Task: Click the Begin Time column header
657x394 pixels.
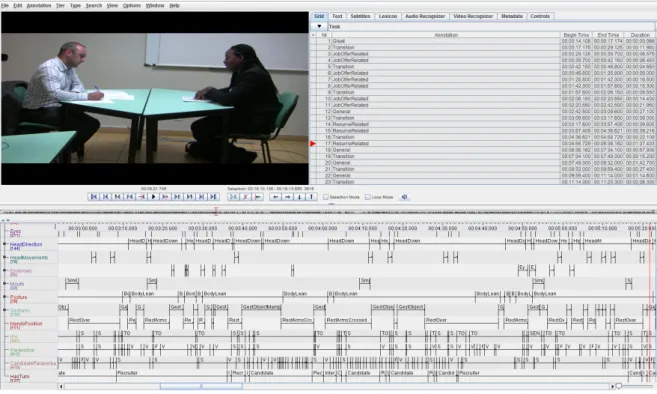Action: (576, 35)
